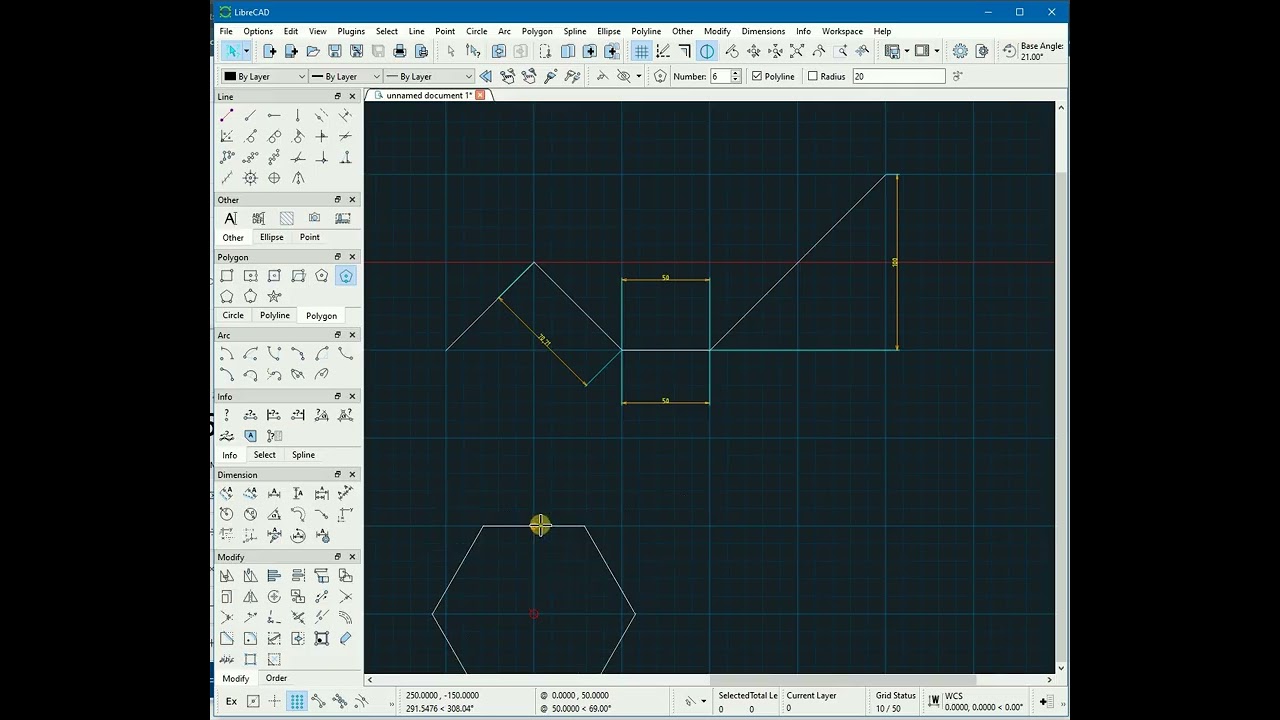Expand the selection pointer dropdown arrow
This screenshot has height=720, width=1280.
246,51
